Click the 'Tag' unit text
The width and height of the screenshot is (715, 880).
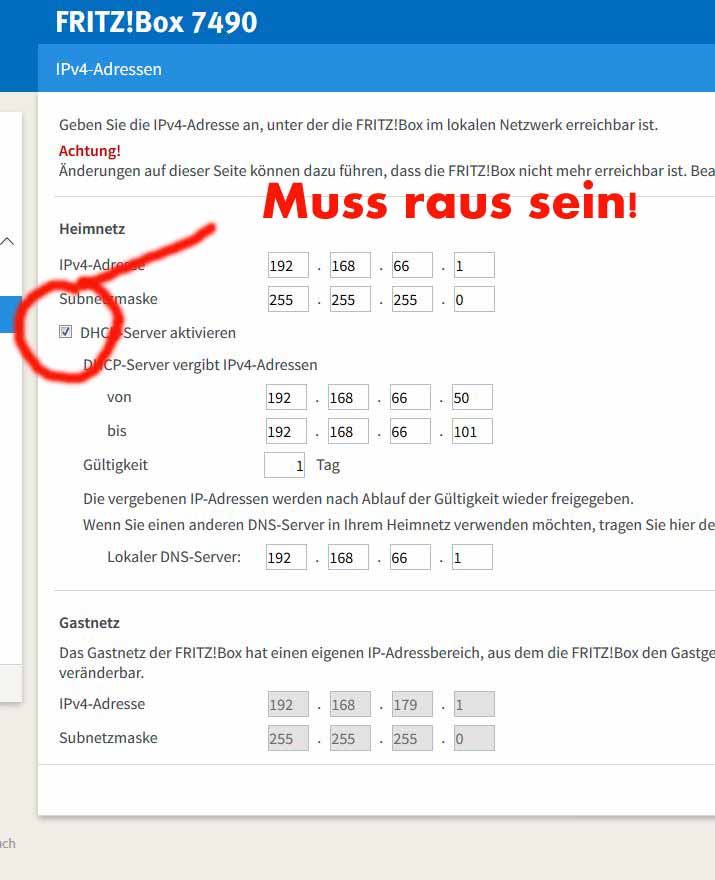(328, 465)
